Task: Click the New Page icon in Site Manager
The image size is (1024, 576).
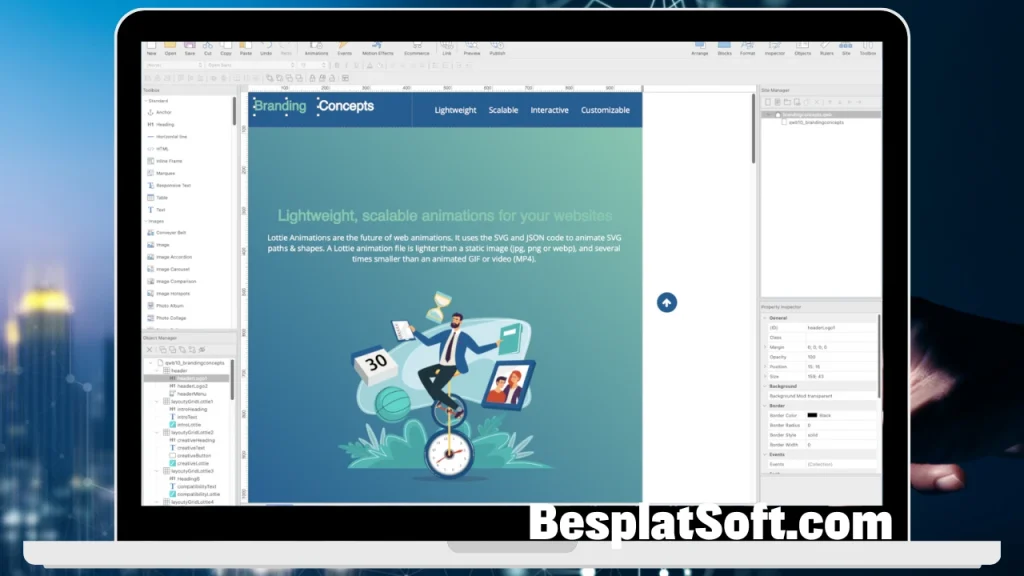Action: 768,101
